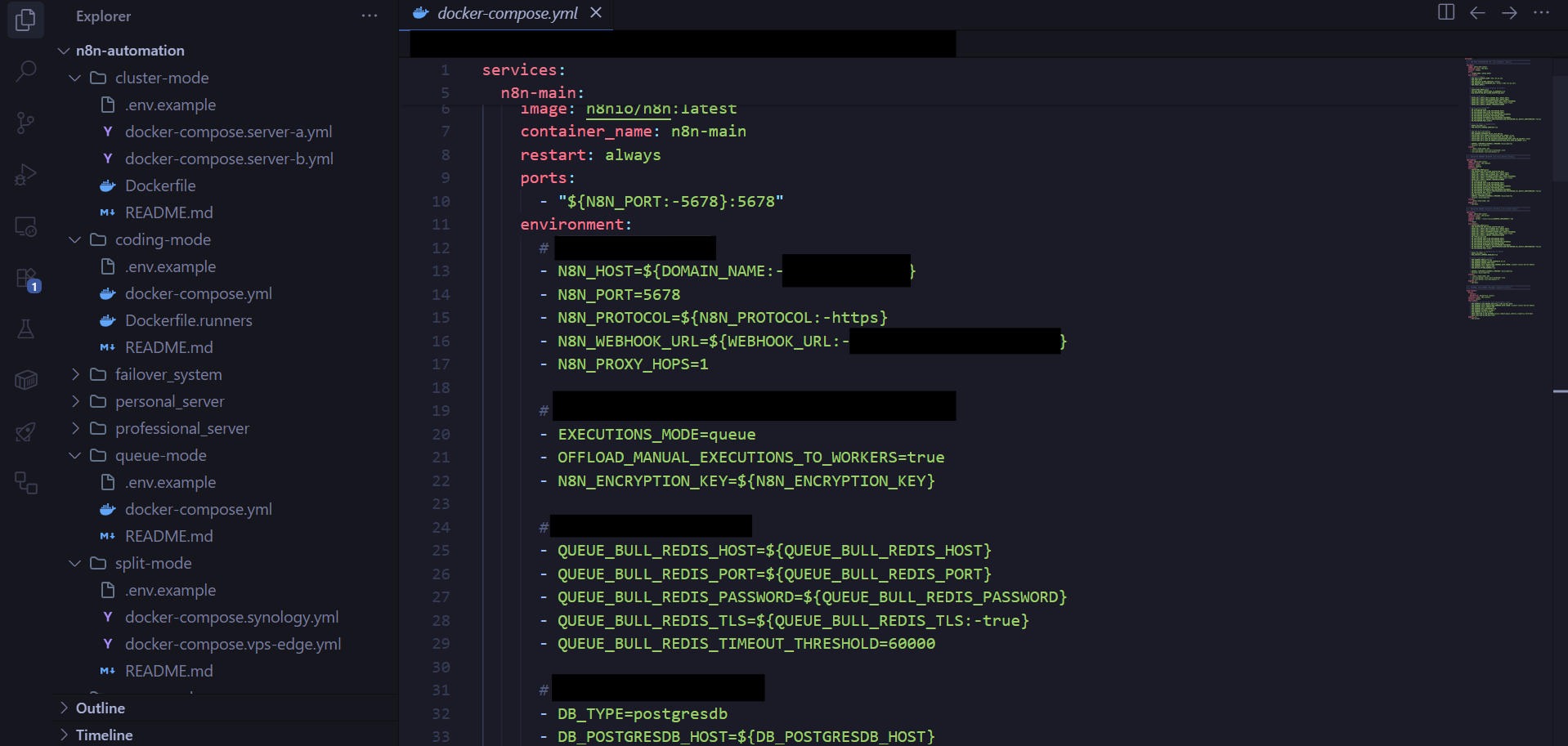Open the rocket icon view in activity bar
The height and width of the screenshot is (746, 1568).
click(25, 432)
